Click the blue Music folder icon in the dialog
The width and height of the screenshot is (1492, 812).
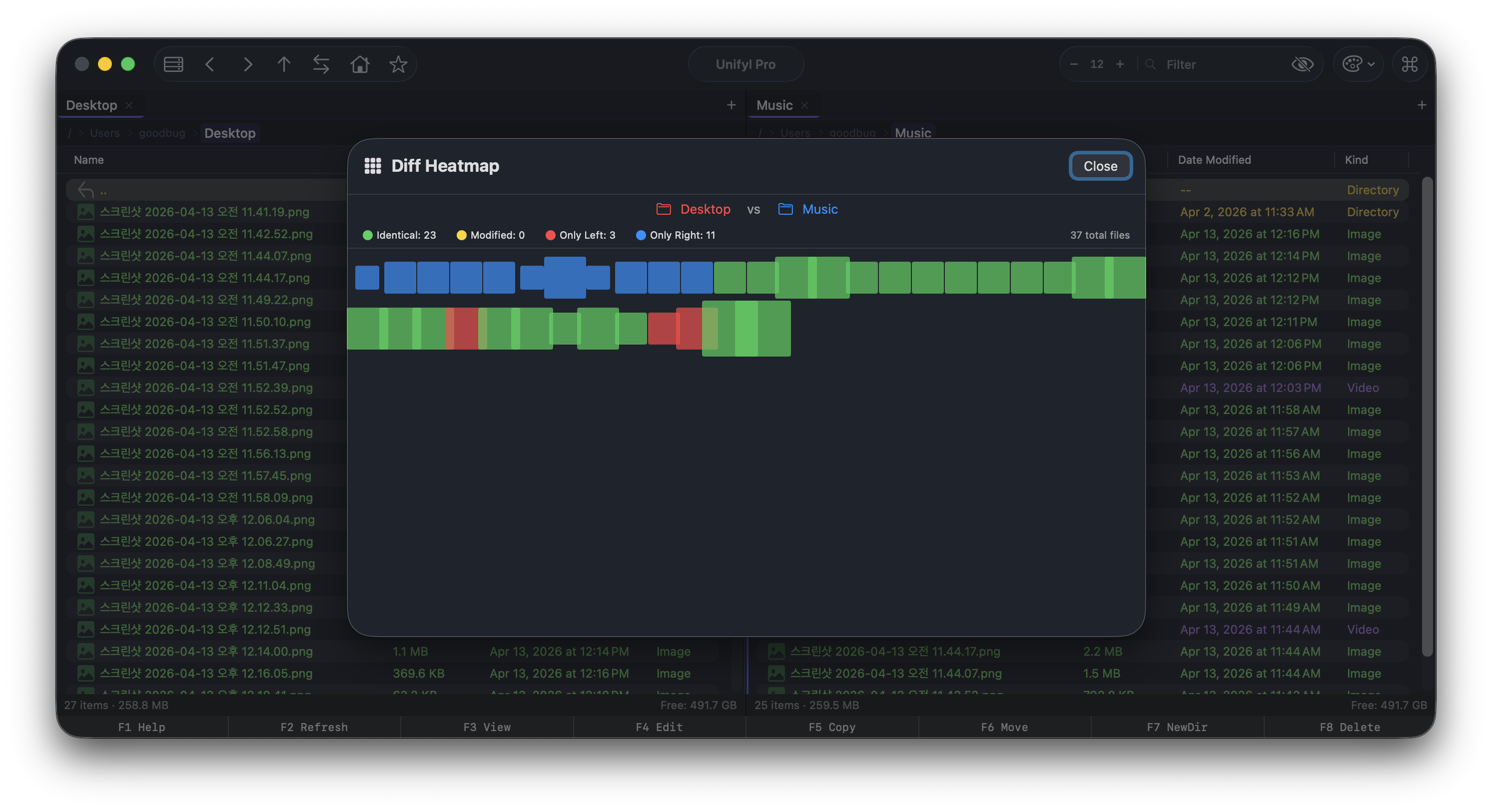785,209
